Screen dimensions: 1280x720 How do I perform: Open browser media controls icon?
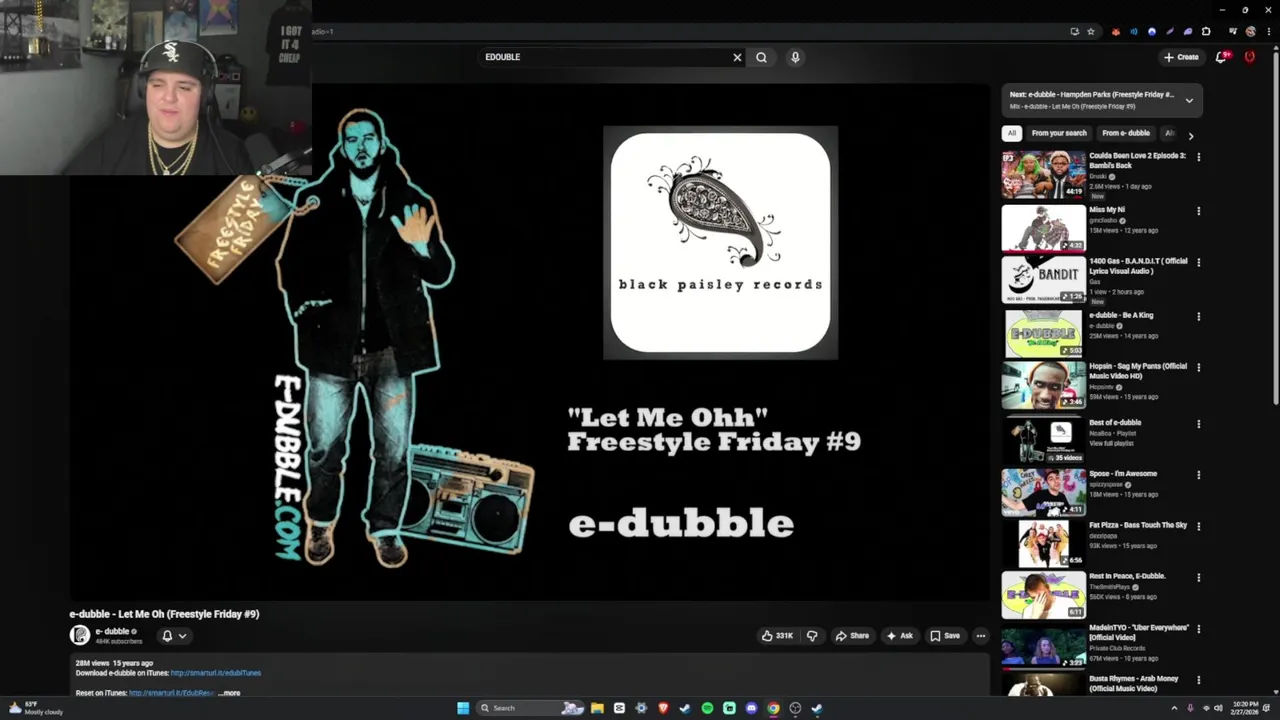[1233, 31]
